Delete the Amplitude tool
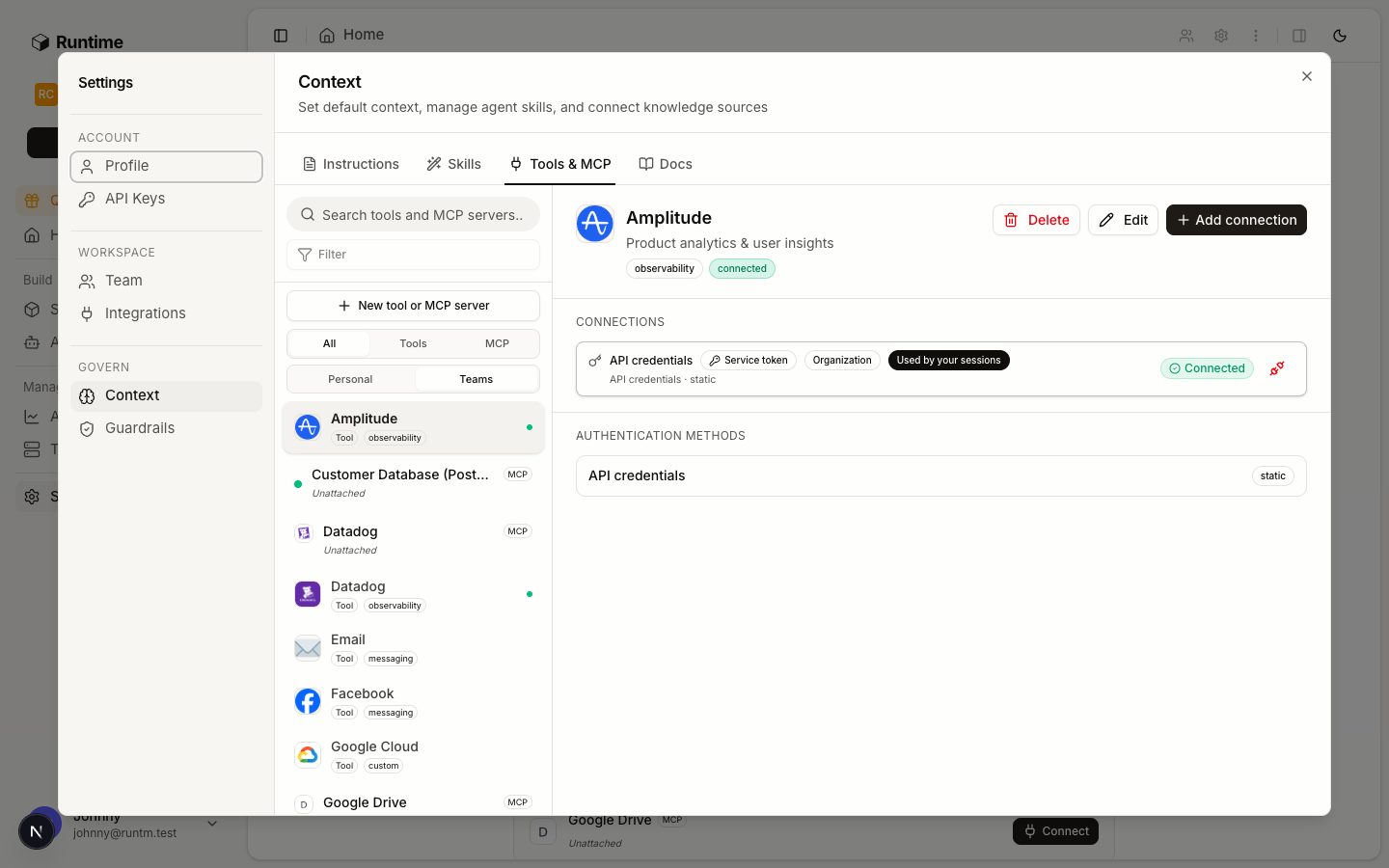The image size is (1389, 868). (x=1036, y=220)
